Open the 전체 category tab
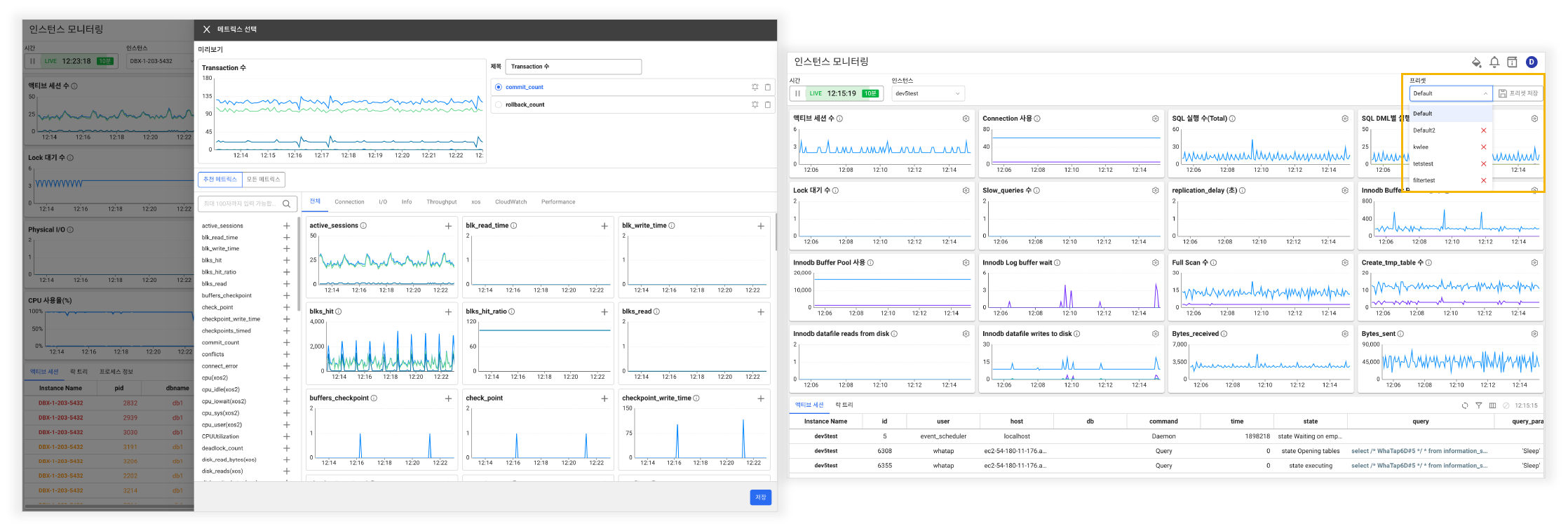Image resolution: width=1568 pixels, height=531 pixels. click(315, 201)
